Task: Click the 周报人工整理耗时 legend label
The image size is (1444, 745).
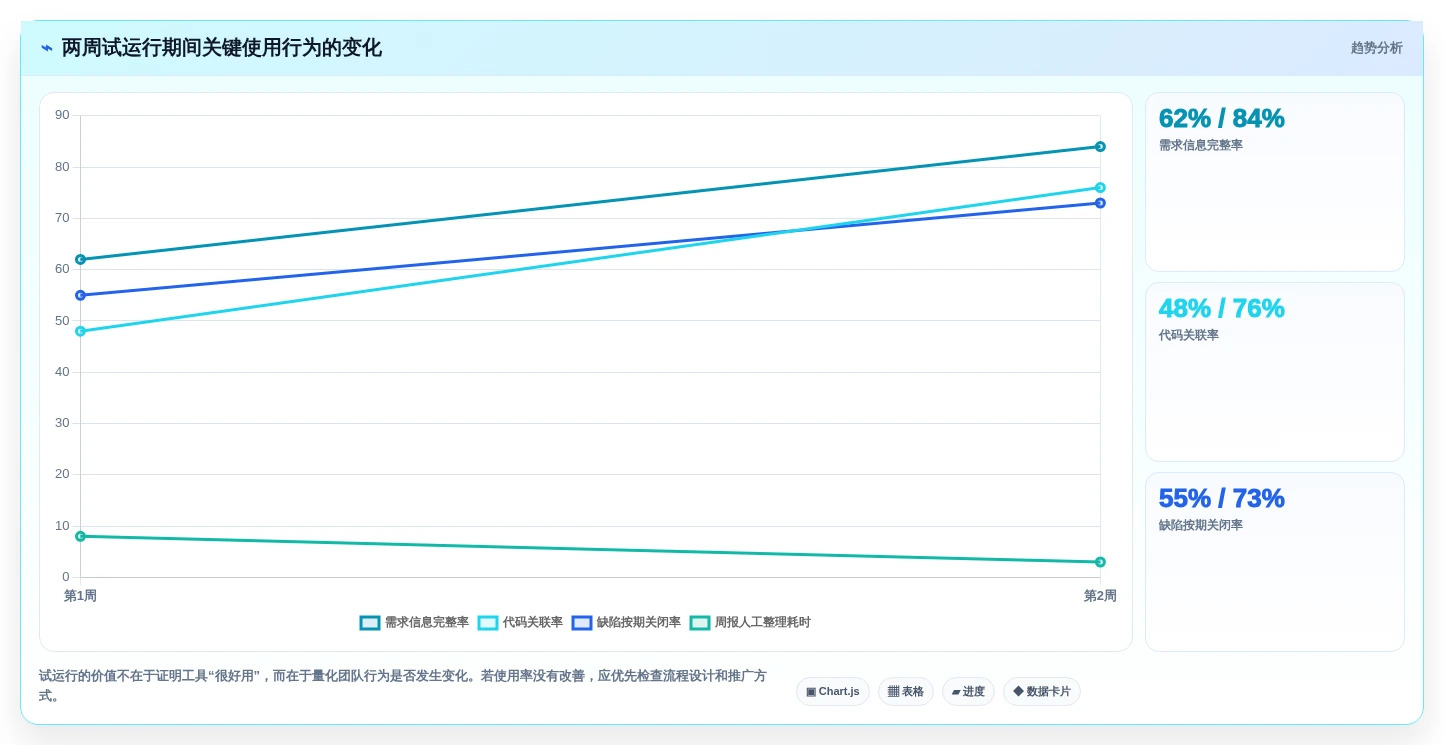Action: tap(763, 622)
